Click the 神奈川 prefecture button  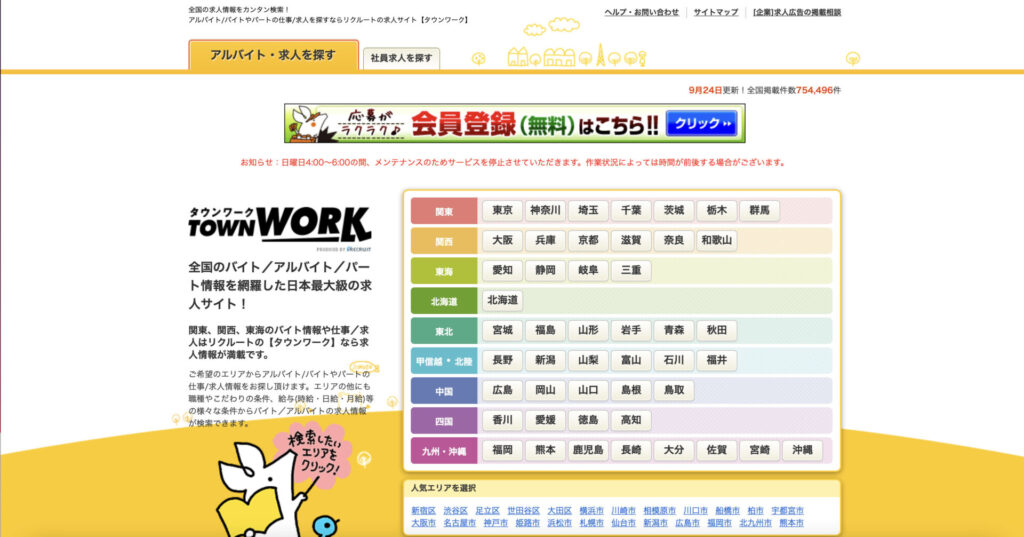pos(545,211)
